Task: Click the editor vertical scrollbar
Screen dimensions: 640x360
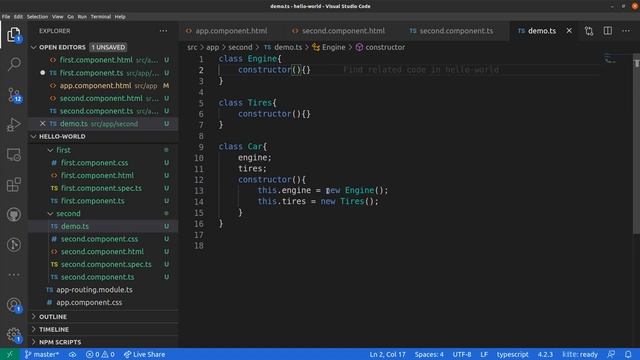Action: click(636, 144)
